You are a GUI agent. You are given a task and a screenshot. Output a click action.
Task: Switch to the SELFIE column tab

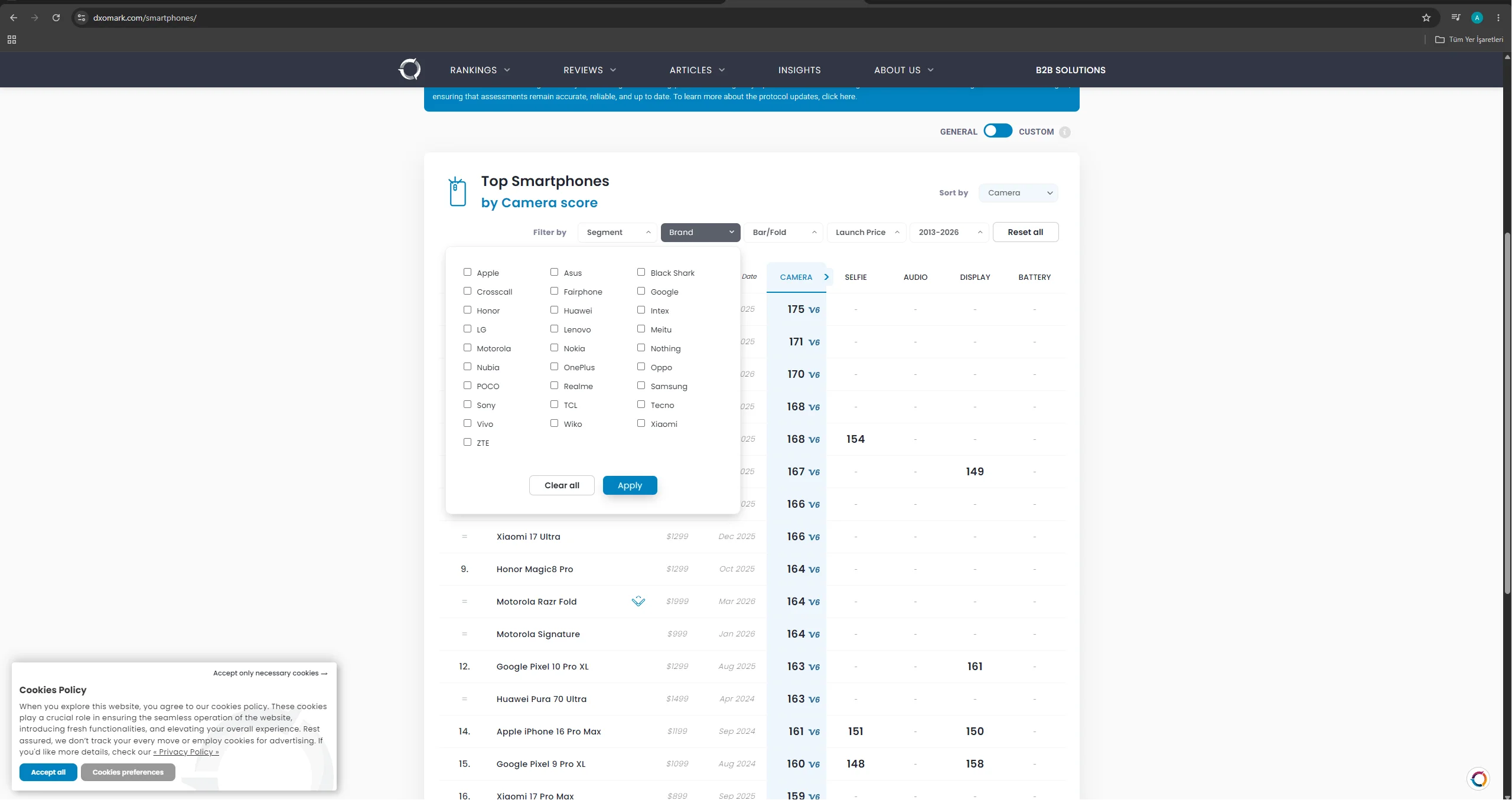(856, 277)
